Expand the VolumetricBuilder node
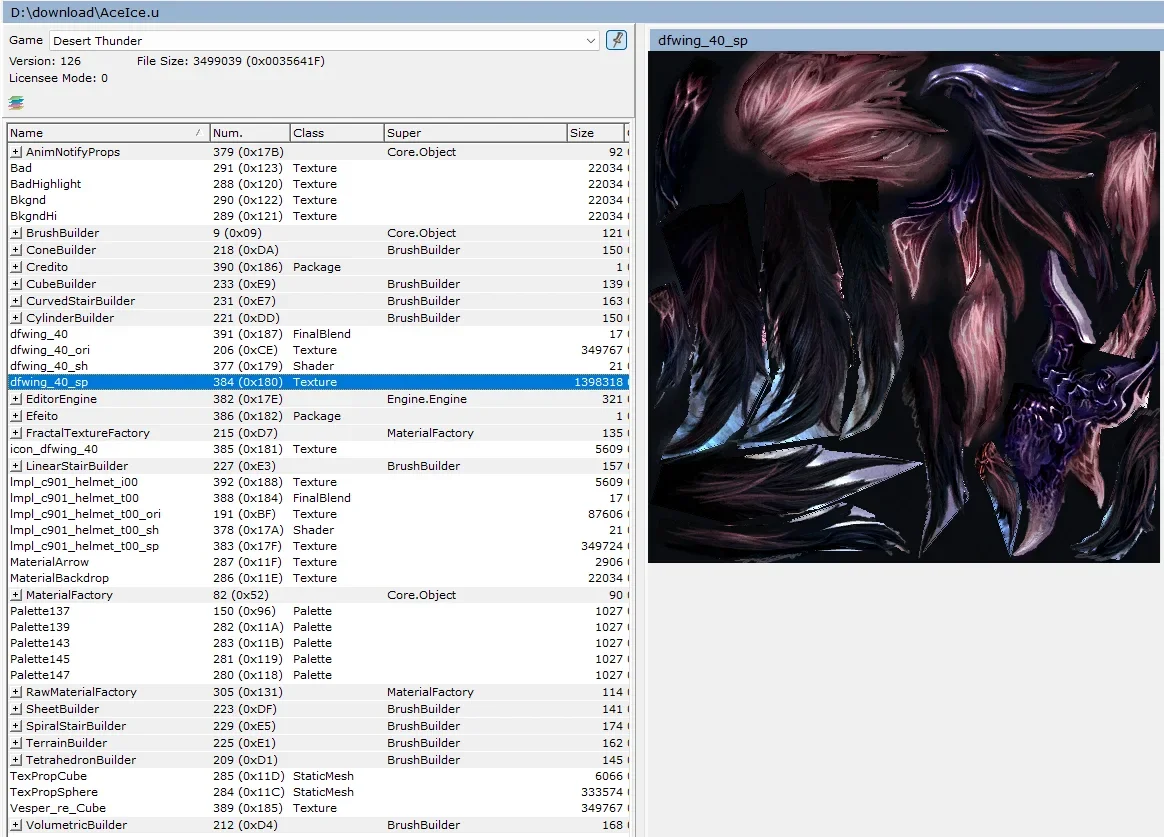Screen dimensions: 1164x837 pos(16,825)
